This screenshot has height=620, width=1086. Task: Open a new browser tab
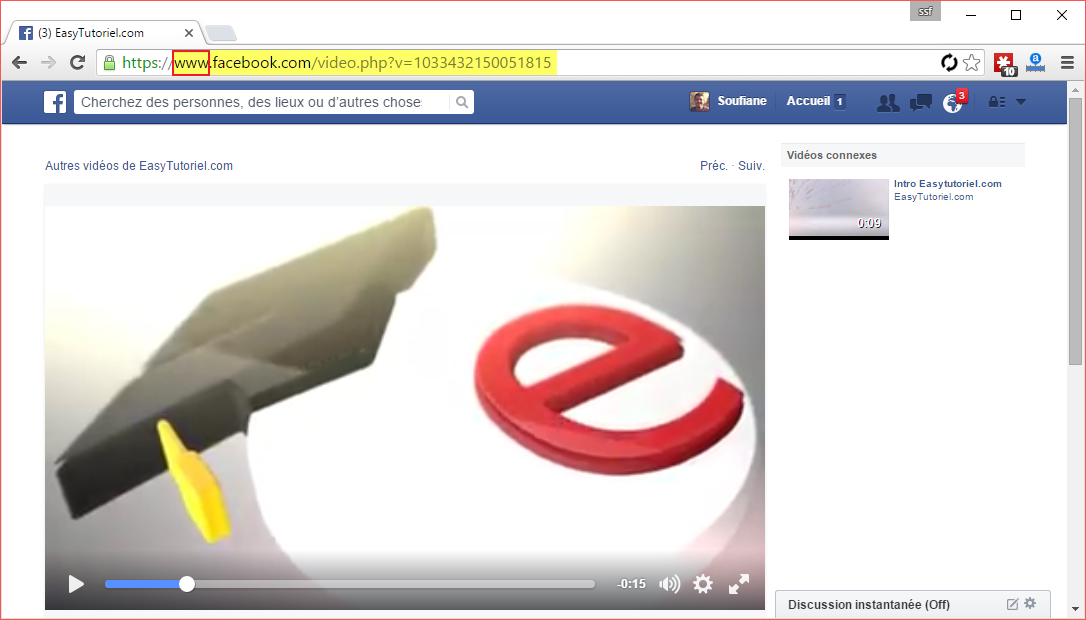coord(221,33)
